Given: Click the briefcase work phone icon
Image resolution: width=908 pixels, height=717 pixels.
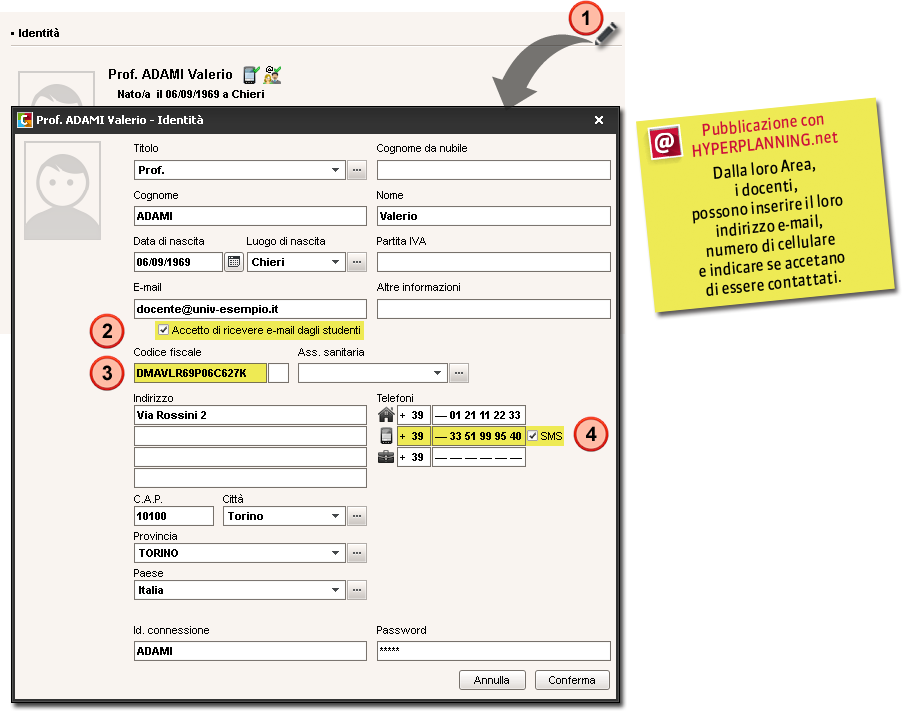Looking at the screenshot, I should 386,457.
